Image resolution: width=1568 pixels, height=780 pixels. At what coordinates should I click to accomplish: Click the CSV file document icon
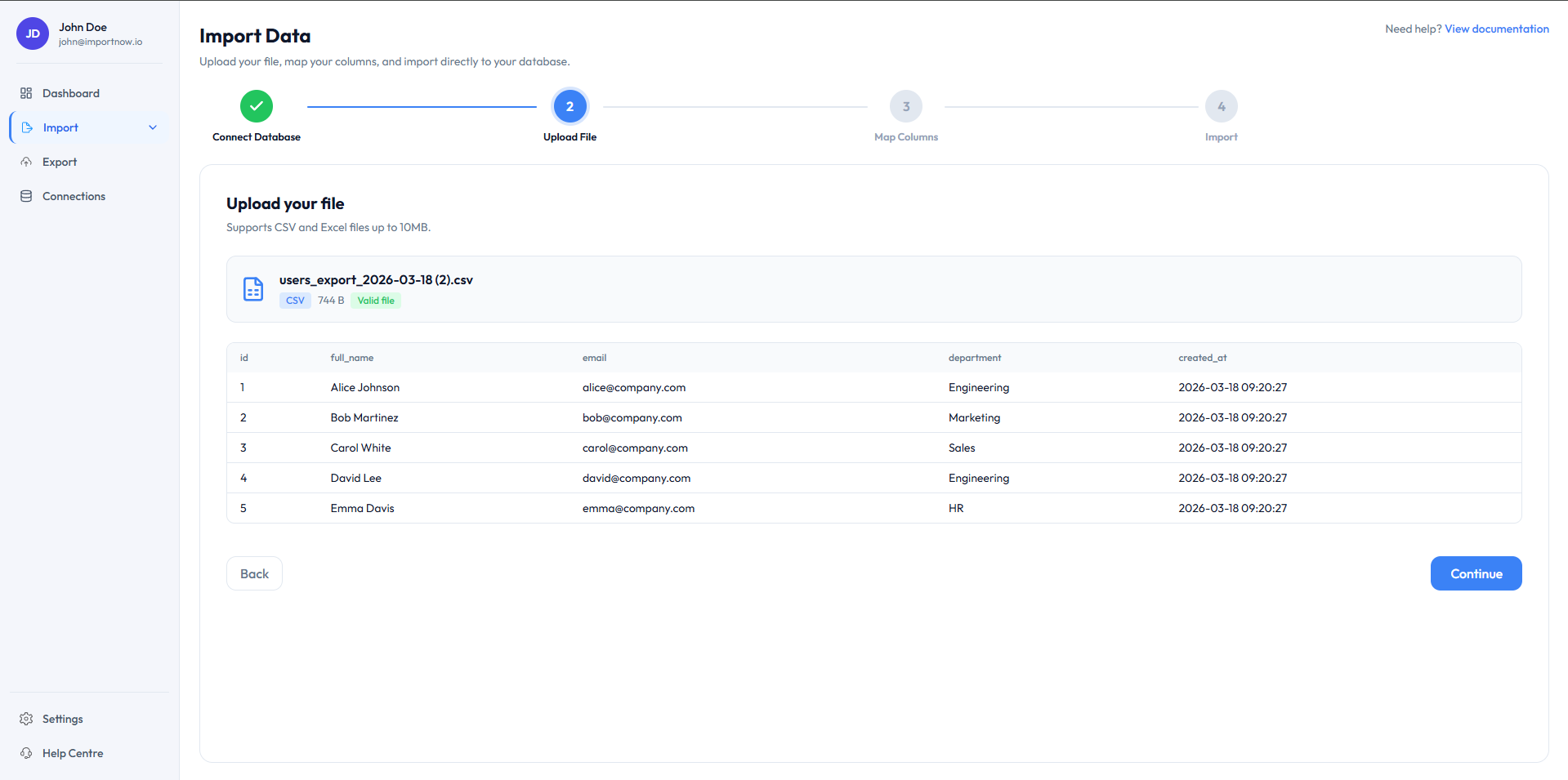click(x=253, y=289)
